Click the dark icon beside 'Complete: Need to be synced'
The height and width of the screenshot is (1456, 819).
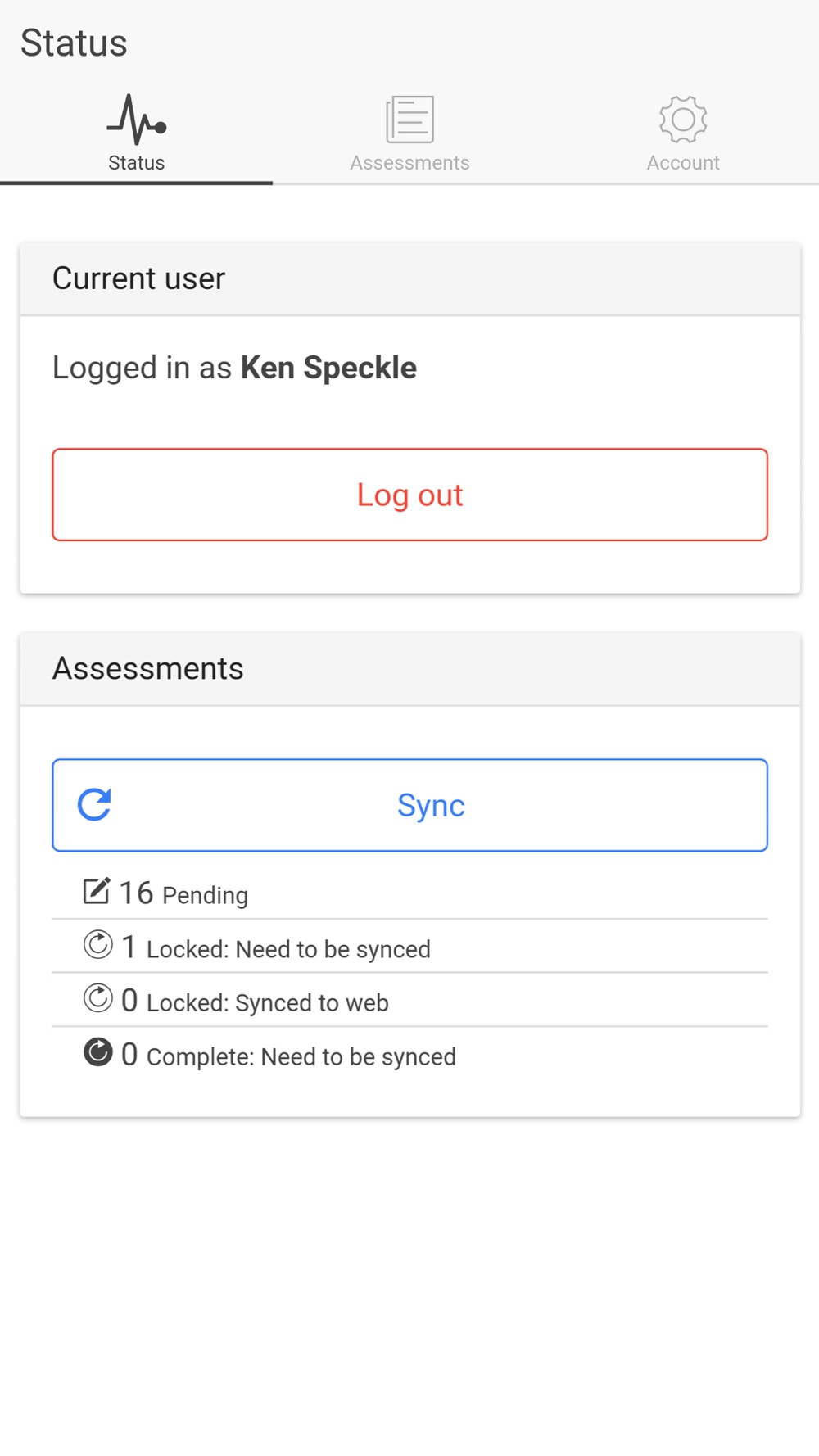[x=97, y=1052]
